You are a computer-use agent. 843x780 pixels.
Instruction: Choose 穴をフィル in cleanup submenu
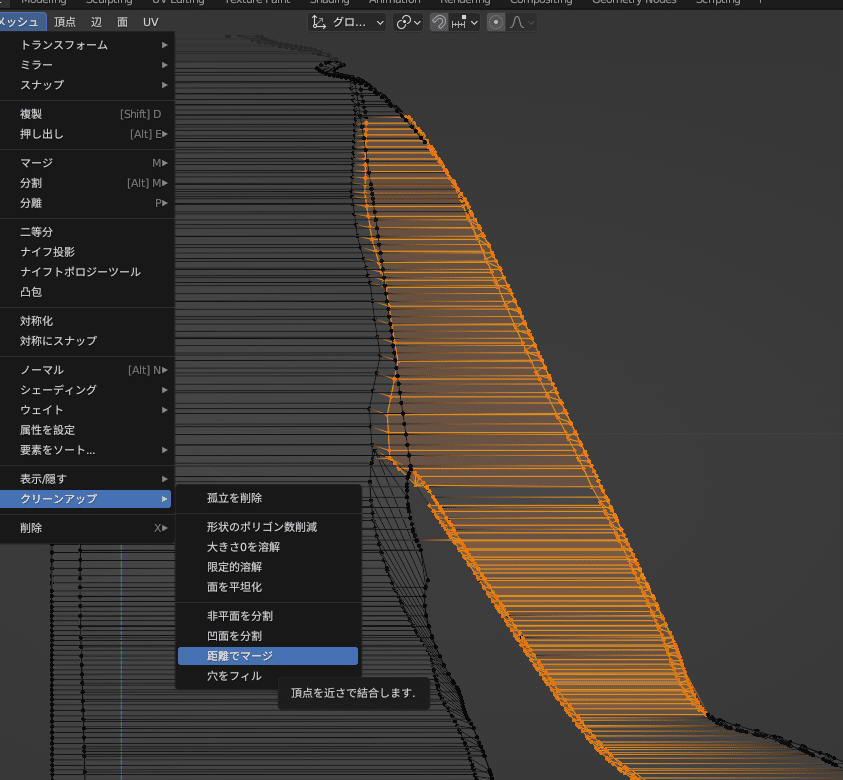[268, 676]
